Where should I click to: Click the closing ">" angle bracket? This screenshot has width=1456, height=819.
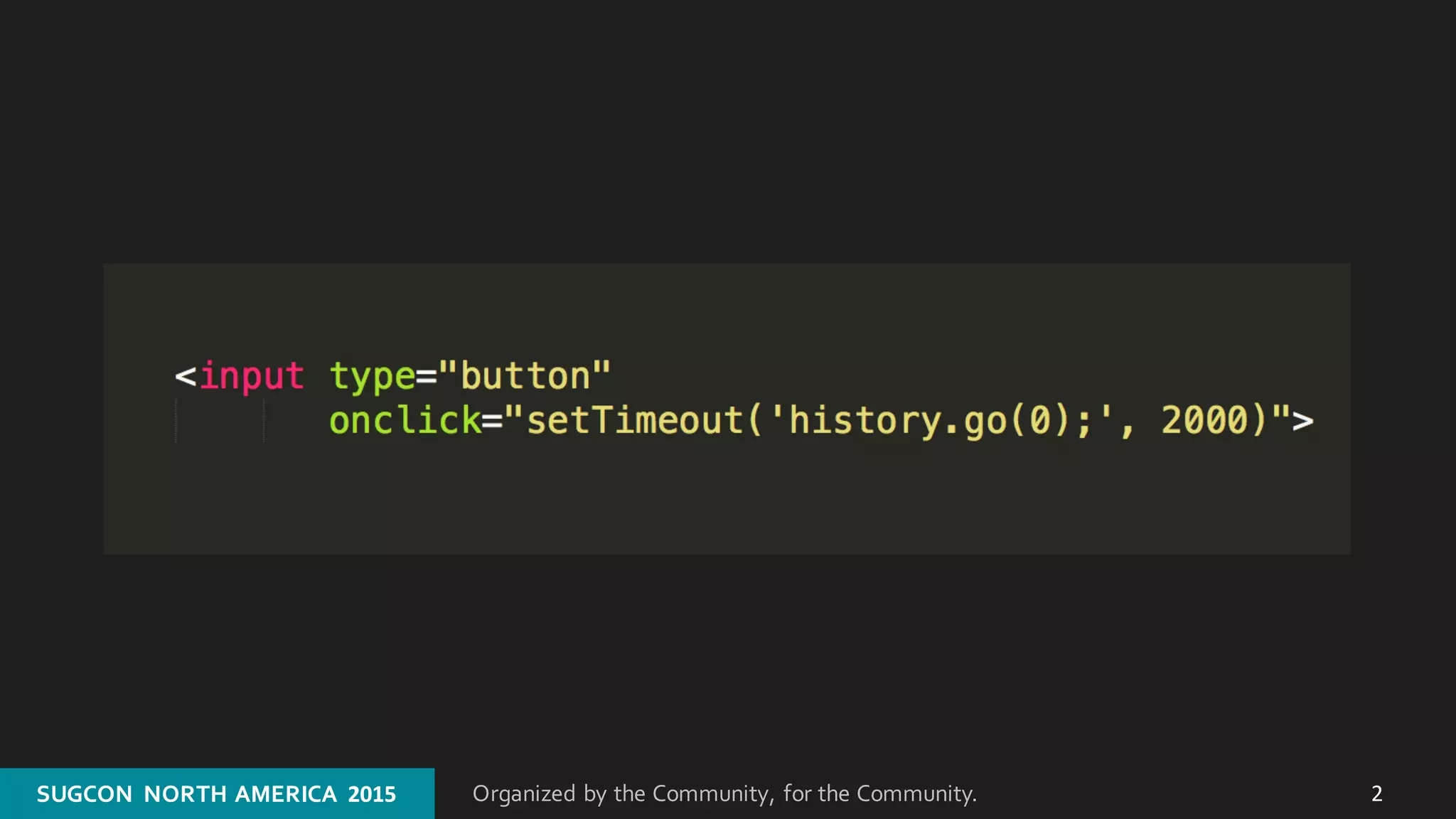(x=1303, y=422)
